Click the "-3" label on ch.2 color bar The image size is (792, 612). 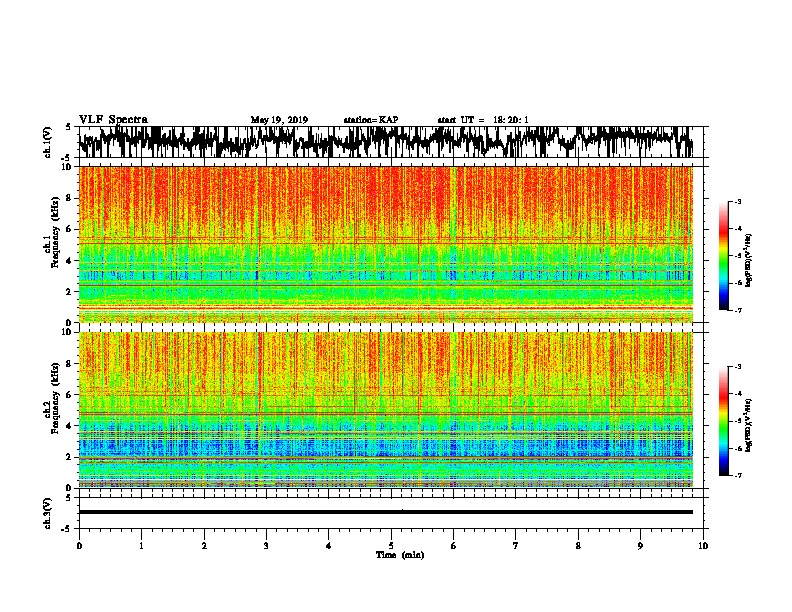(x=738, y=367)
